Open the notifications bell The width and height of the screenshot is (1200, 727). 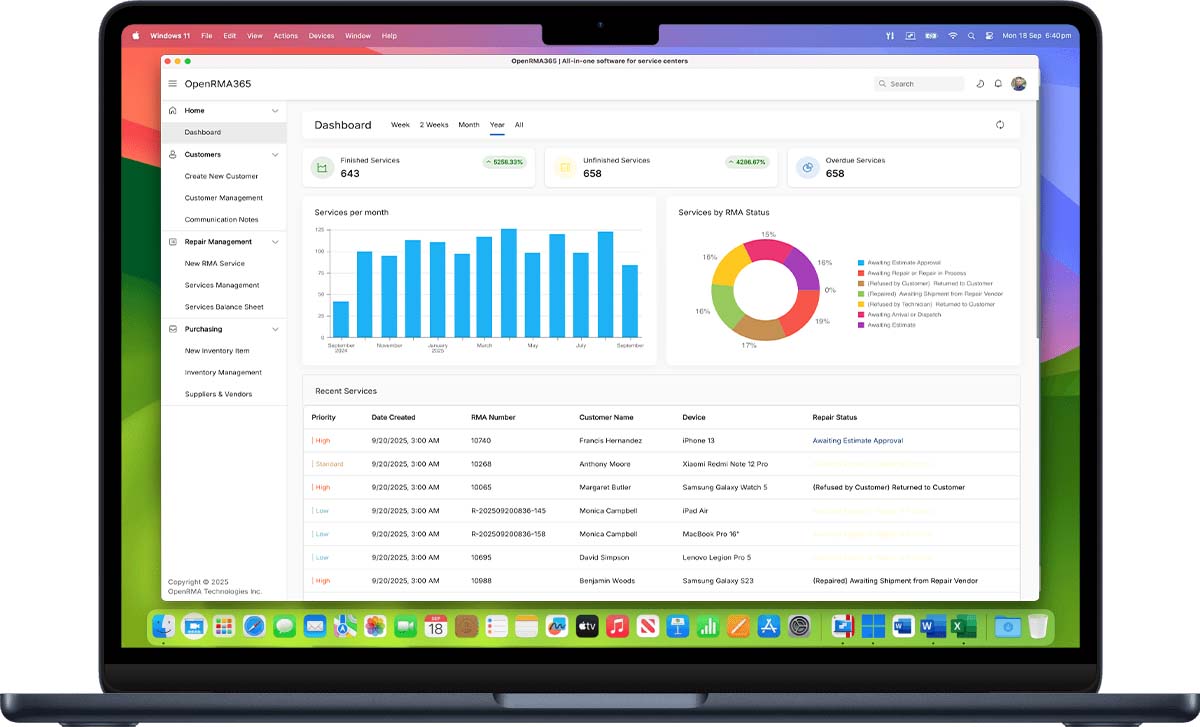point(998,85)
